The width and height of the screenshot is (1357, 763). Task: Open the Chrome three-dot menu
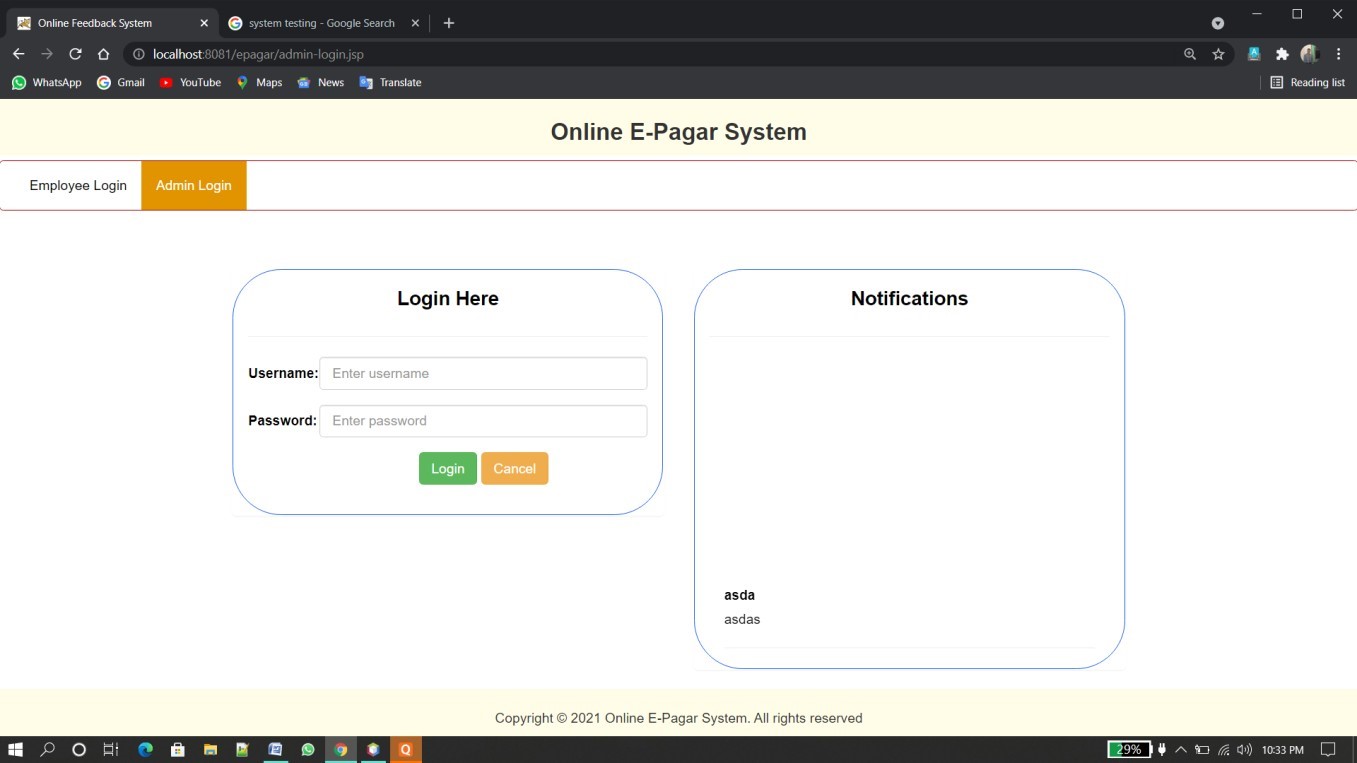coord(1338,54)
